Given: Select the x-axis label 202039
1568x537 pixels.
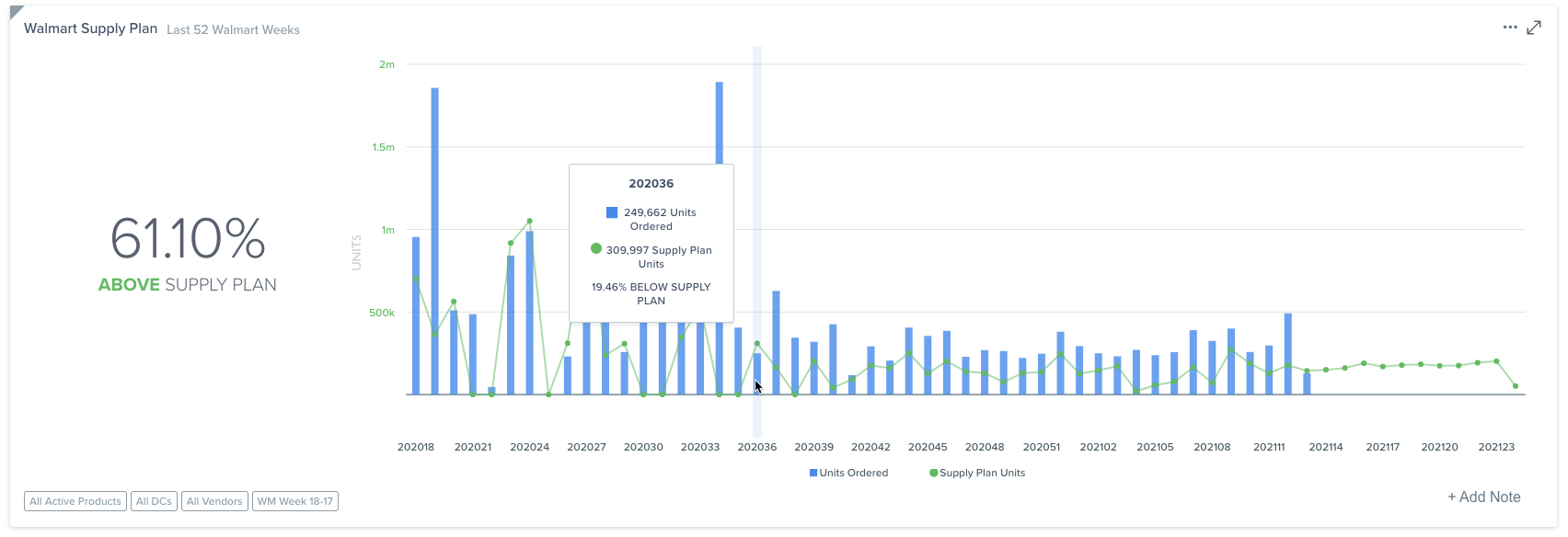Looking at the screenshot, I should click(x=814, y=447).
